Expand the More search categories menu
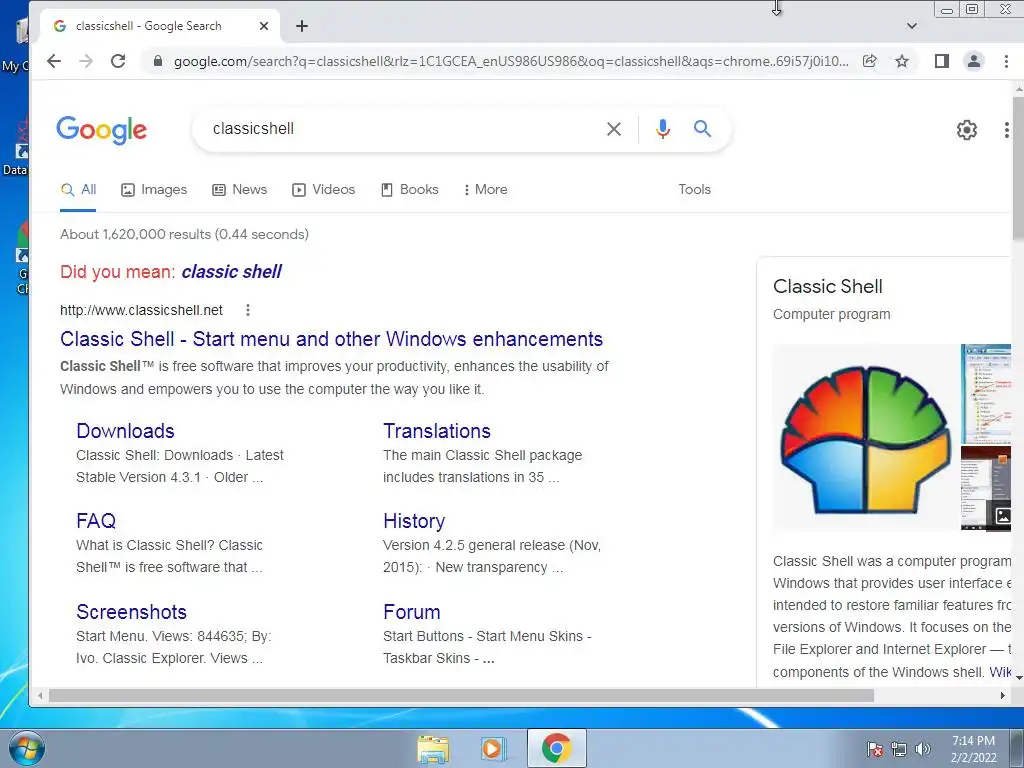The image size is (1024, 768). point(486,190)
